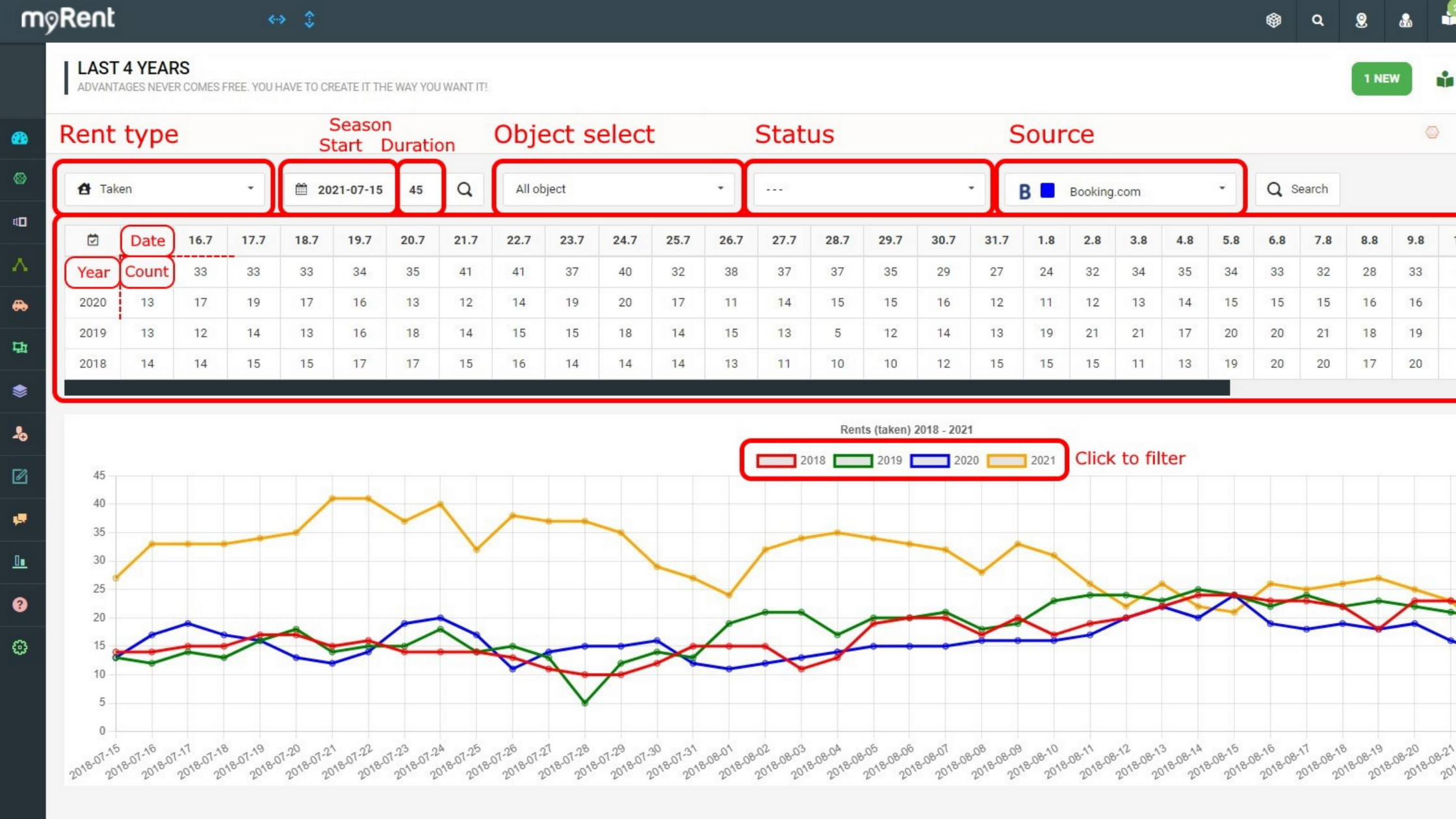1456x819 pixels.
Task: Click the help question mark icon
Action: (20, 604)
